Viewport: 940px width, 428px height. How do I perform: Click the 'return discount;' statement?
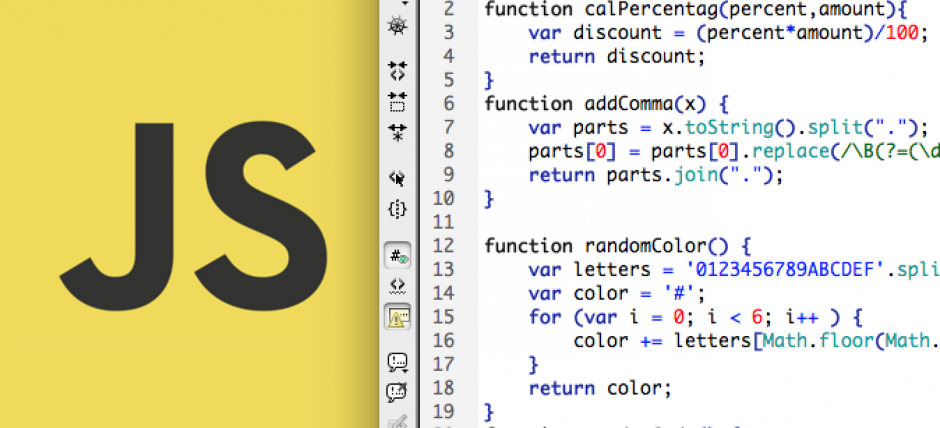[617, 57]
